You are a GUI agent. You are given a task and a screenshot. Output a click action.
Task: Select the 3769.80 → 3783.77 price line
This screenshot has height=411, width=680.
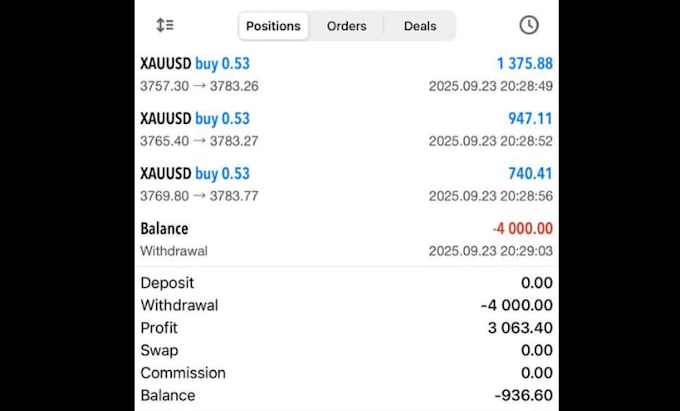(199, 196)
